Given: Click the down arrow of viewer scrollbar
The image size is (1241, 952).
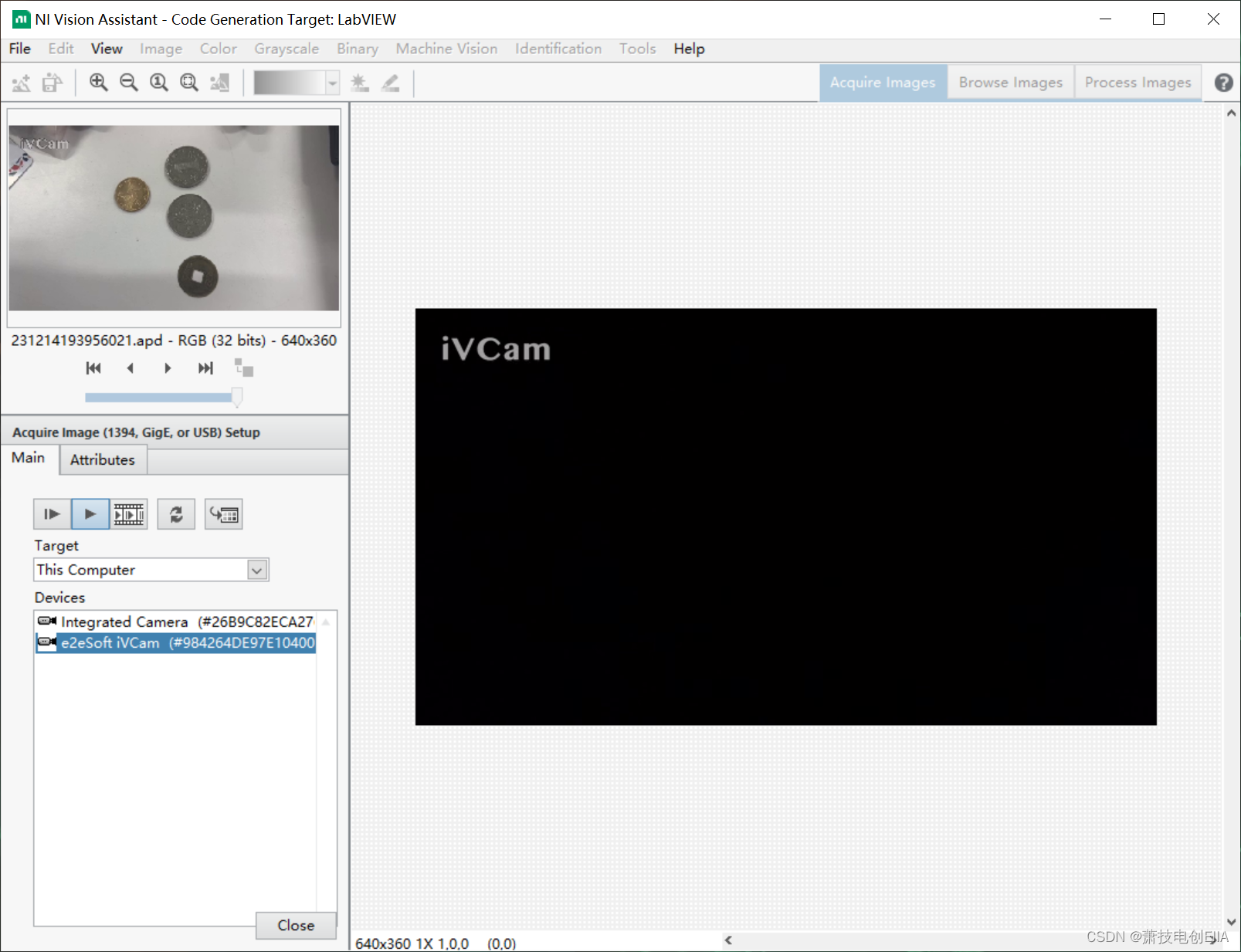Looking at the screenshot, I should point(1231,922).
